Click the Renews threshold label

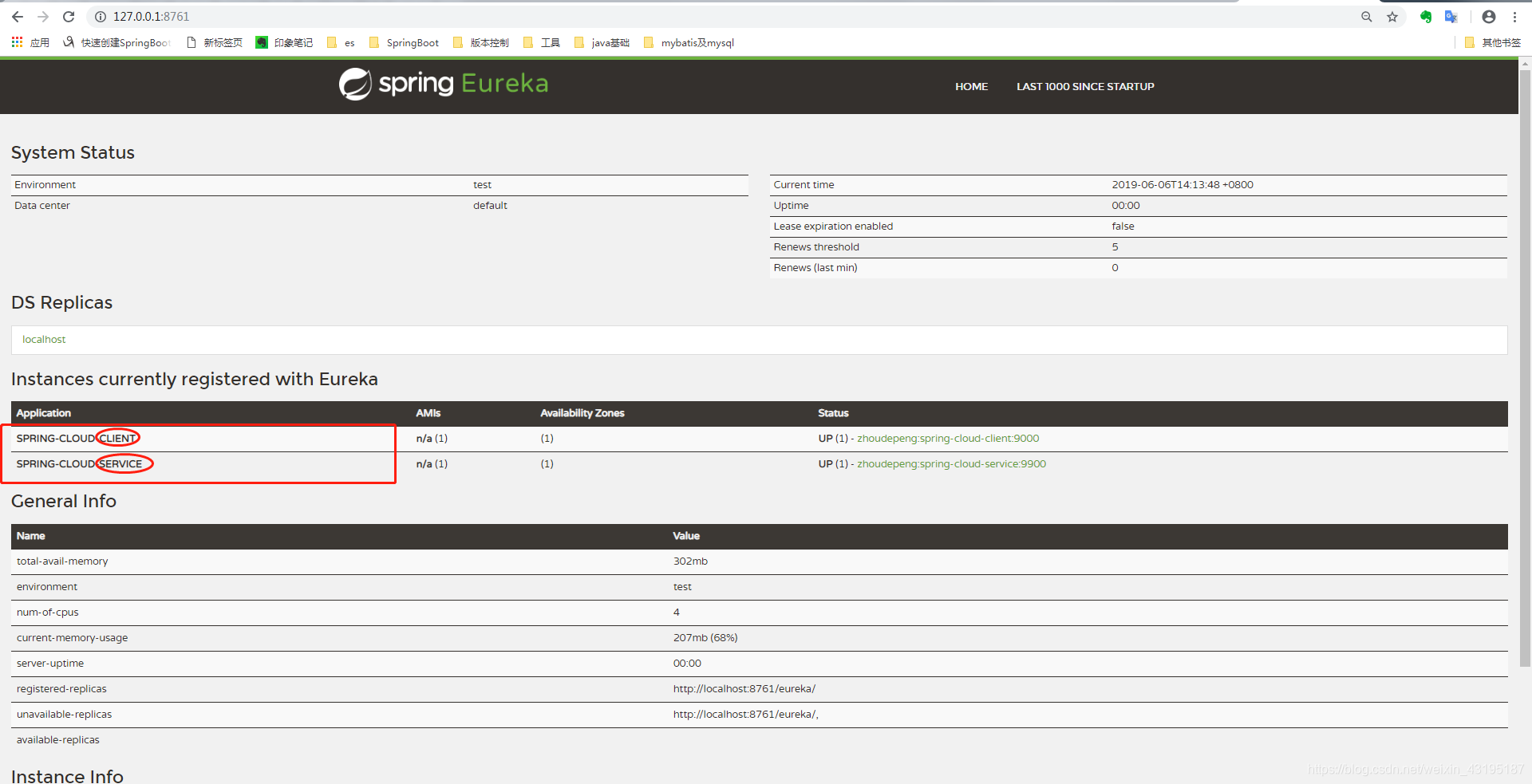tap(816, 246)
